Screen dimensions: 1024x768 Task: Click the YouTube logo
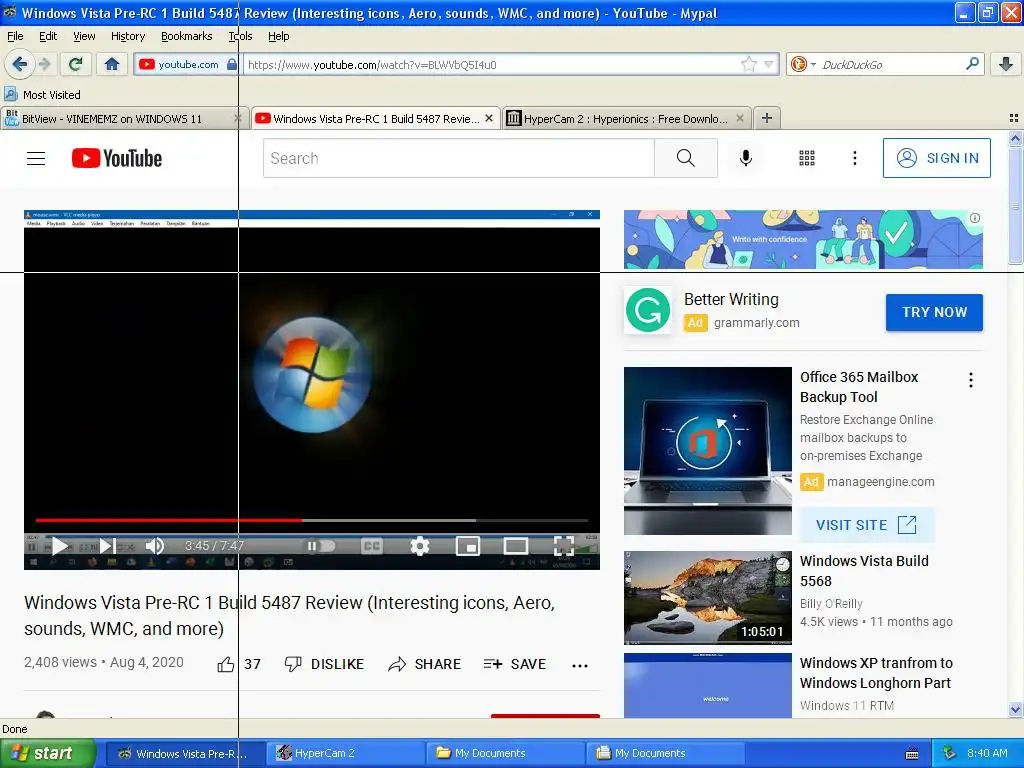point(117,158)
